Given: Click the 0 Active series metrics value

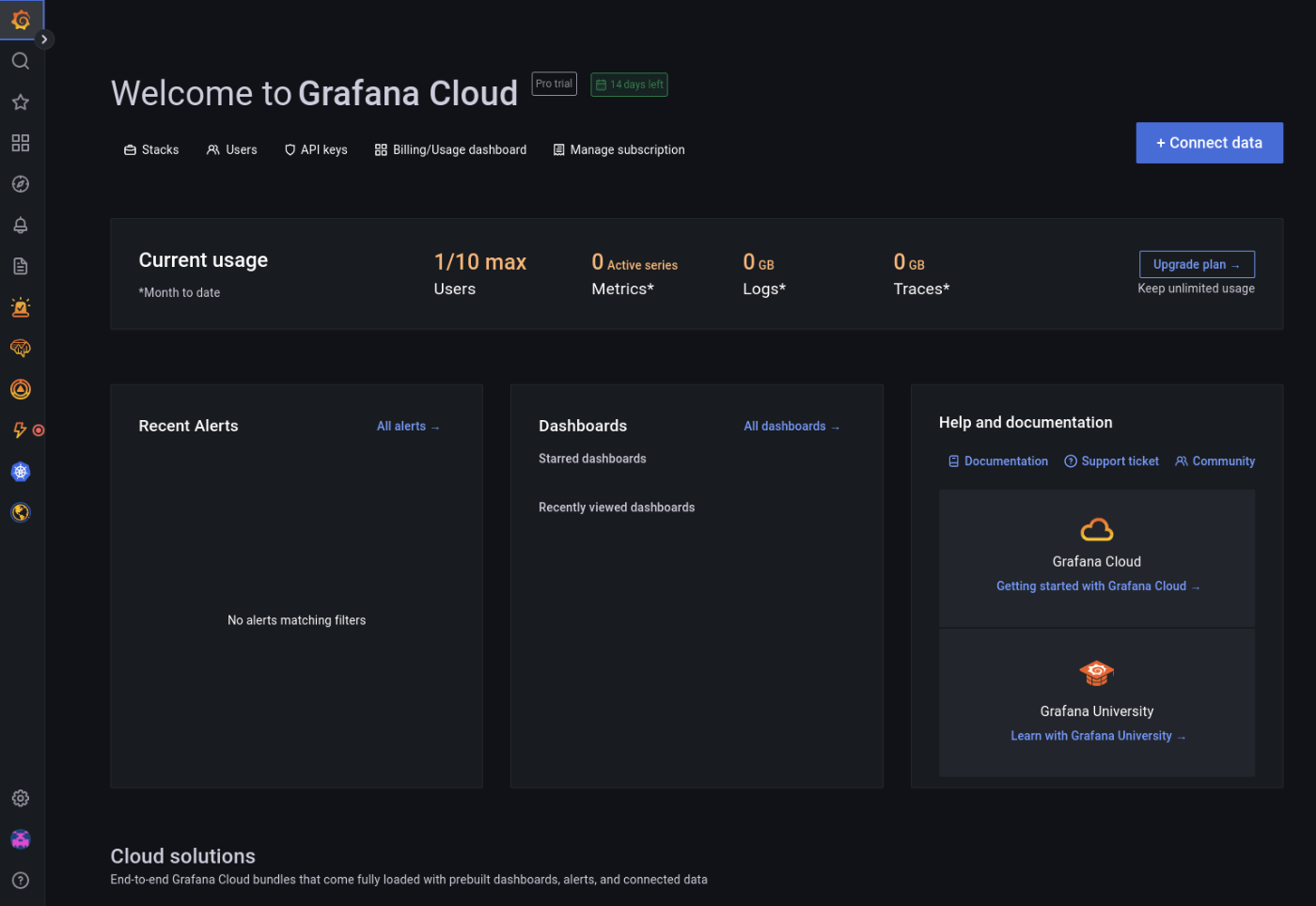Looking at the screenshot, I should [x=634, y=263].
